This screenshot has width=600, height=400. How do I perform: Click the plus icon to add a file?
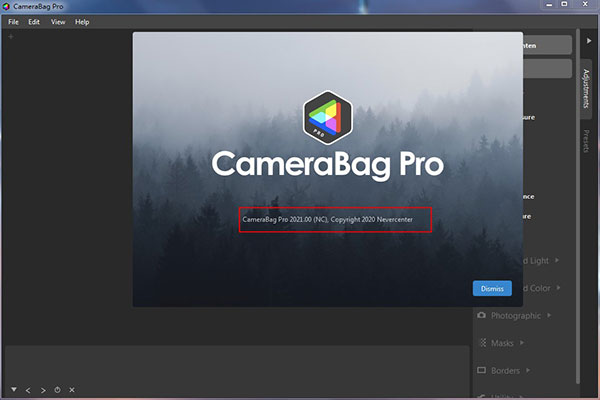tap(11, 37)
